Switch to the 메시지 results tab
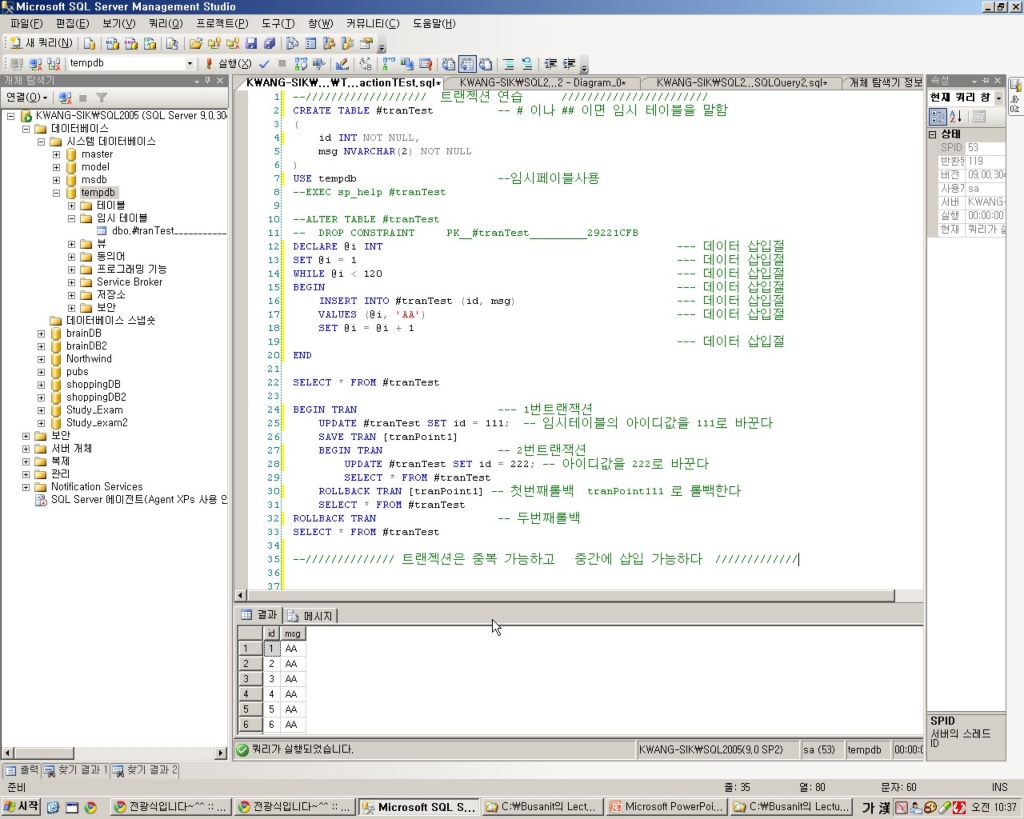Screen dimensions: 1024x819 point(311,616)
